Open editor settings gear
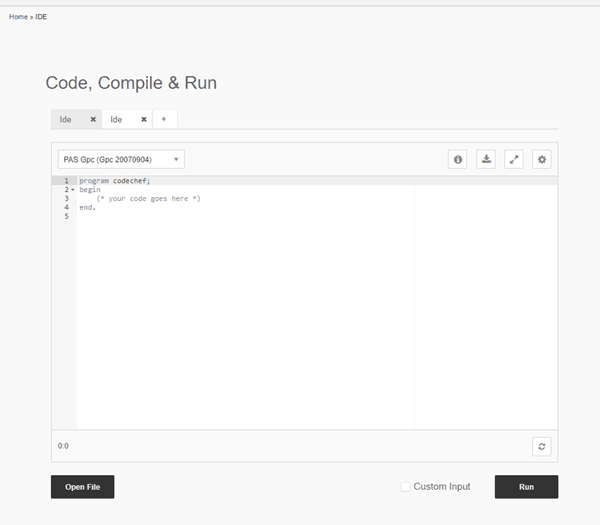This screenshot has height=525, width=600. click(x=542, y=159)
